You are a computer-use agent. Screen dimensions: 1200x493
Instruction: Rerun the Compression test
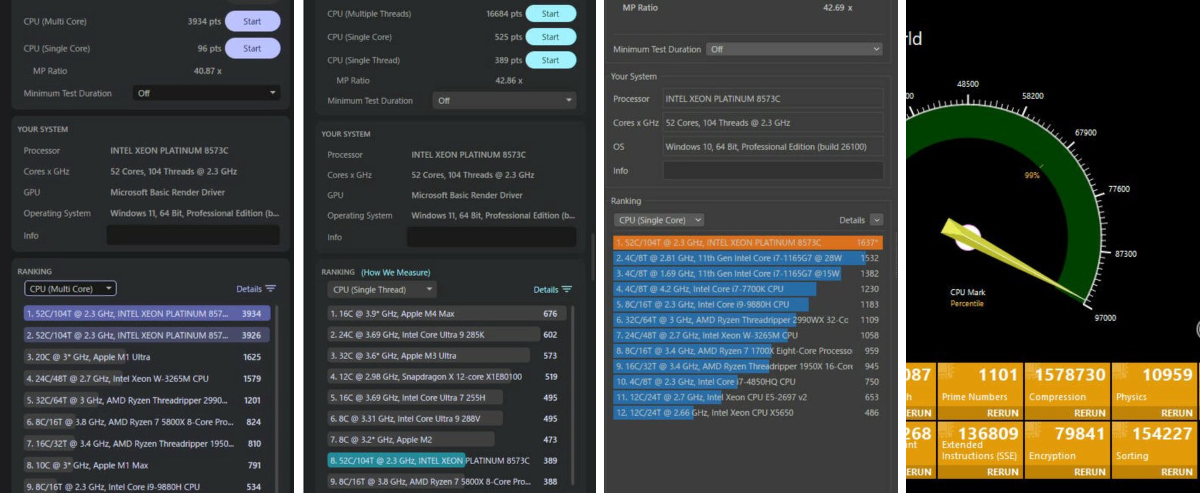coord(1089,413)
